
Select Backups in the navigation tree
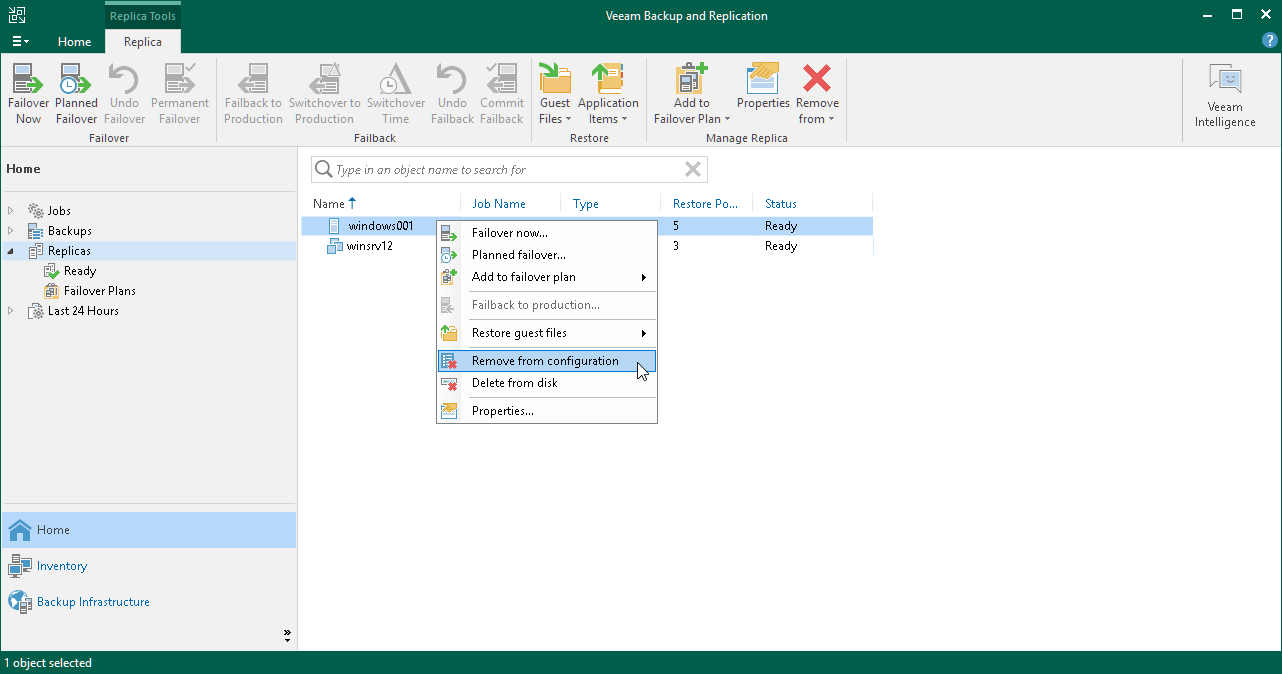point(69,231)
